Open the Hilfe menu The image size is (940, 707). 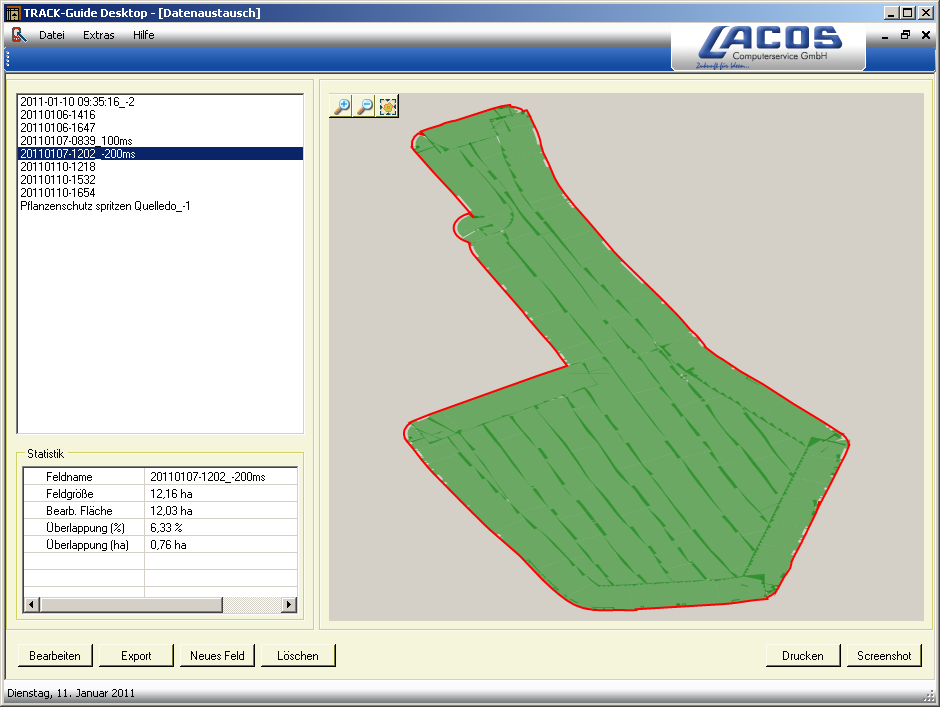[143, 35]
